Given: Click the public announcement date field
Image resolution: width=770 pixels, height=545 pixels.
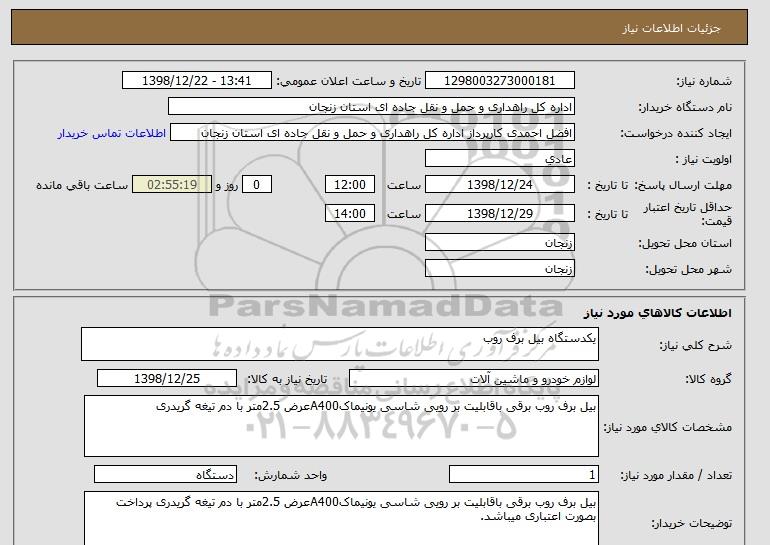Looking at the screenshot, I should coord(196,80).
